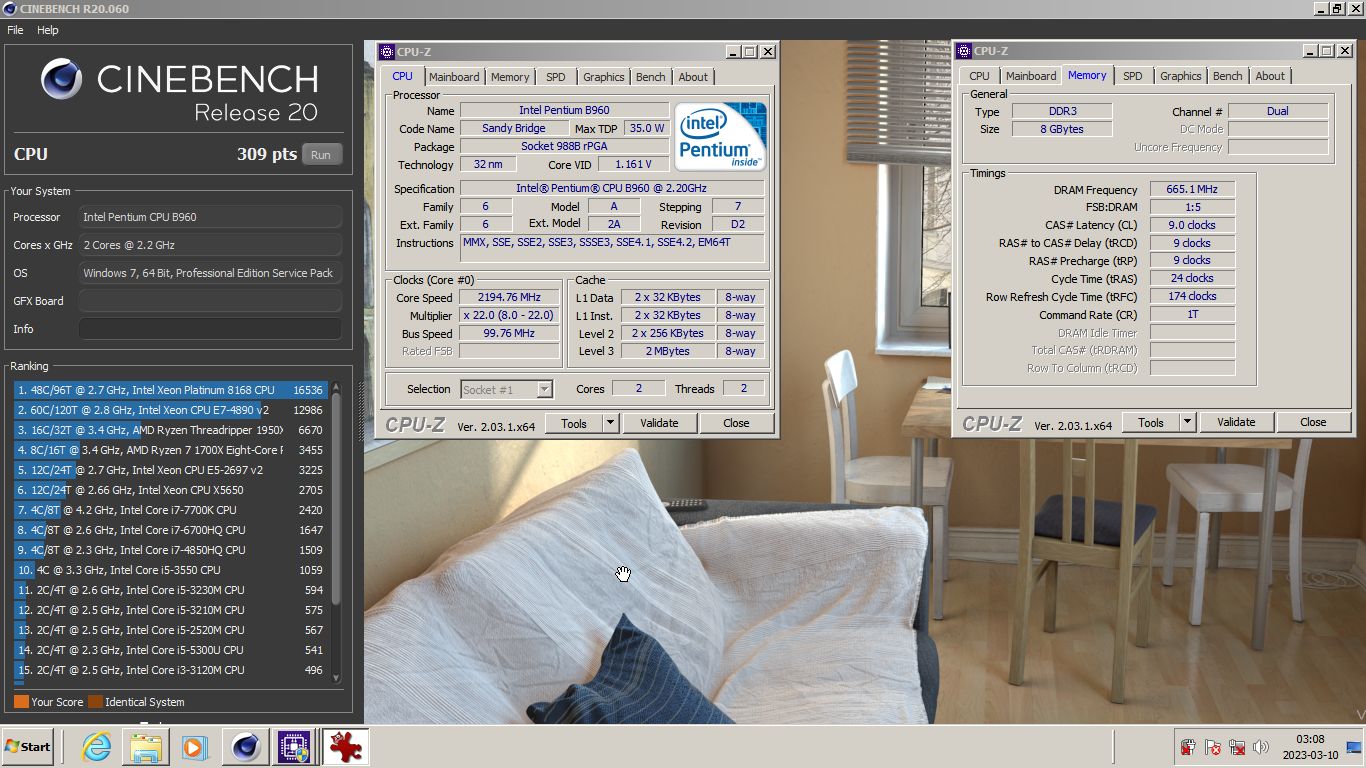Open the Cinebench File menu

click(x=15, y=30)
